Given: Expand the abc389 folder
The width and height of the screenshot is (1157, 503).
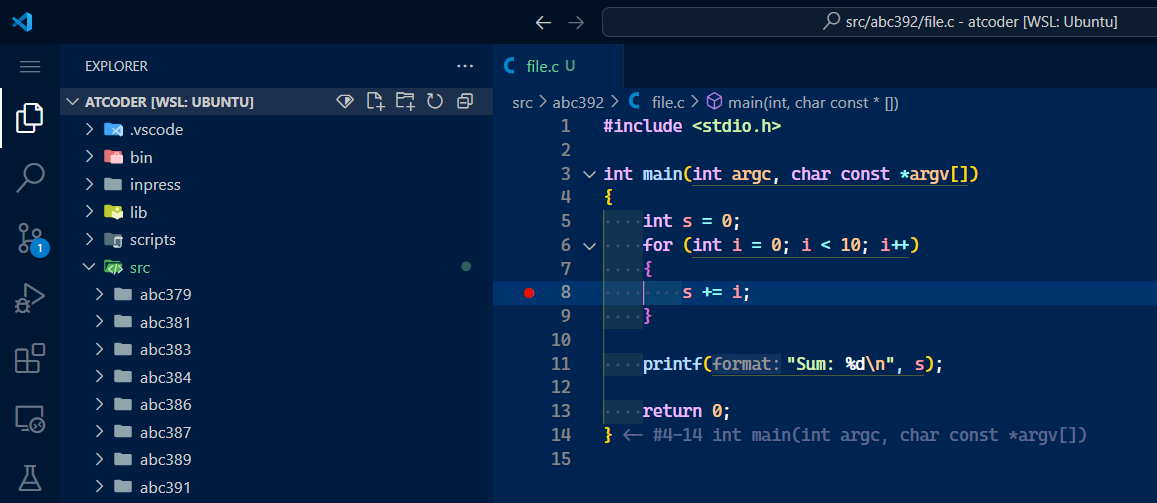Looking at the screenshot, I should pyautogui.click(x=100, y=460).
